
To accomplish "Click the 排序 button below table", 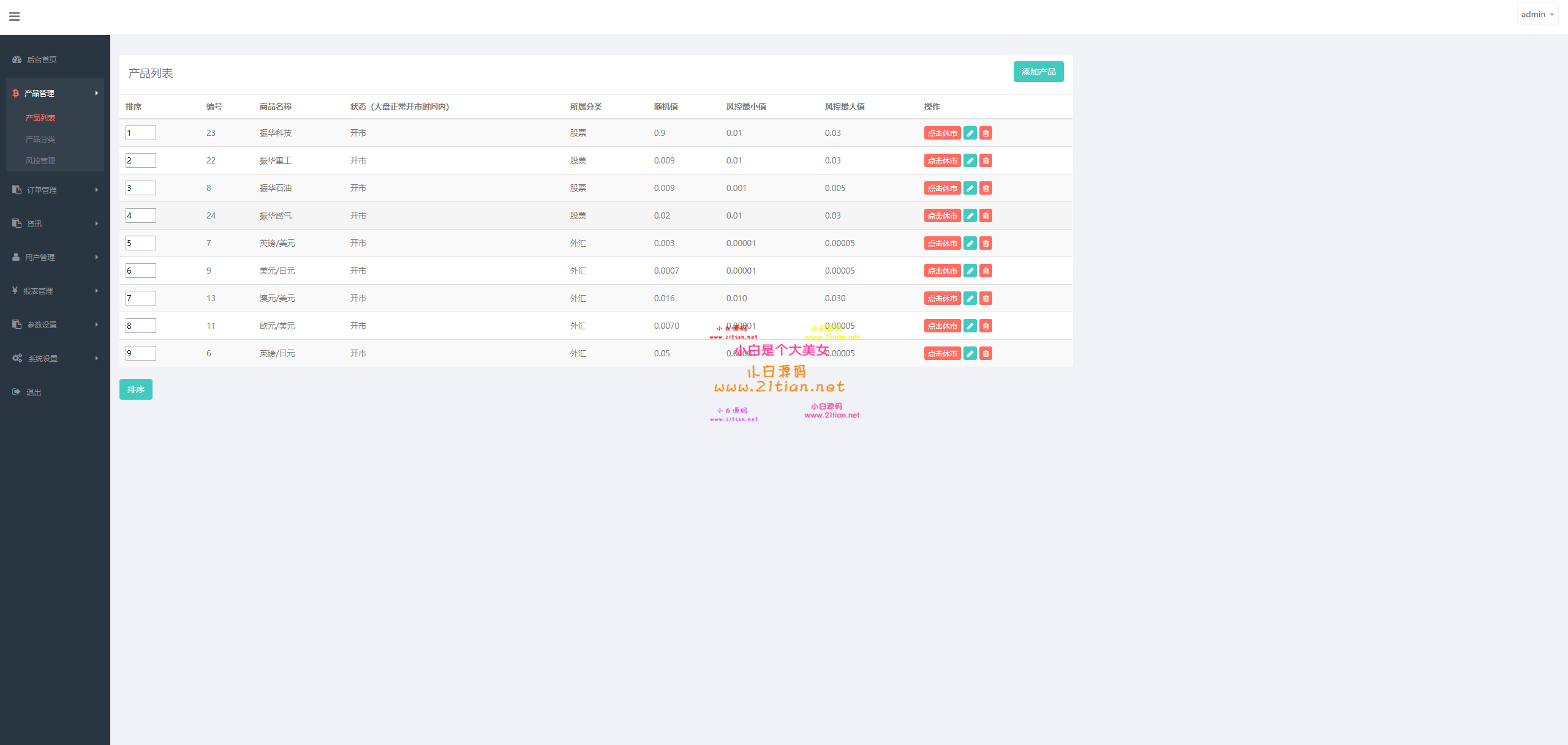I will click(135, 389).
